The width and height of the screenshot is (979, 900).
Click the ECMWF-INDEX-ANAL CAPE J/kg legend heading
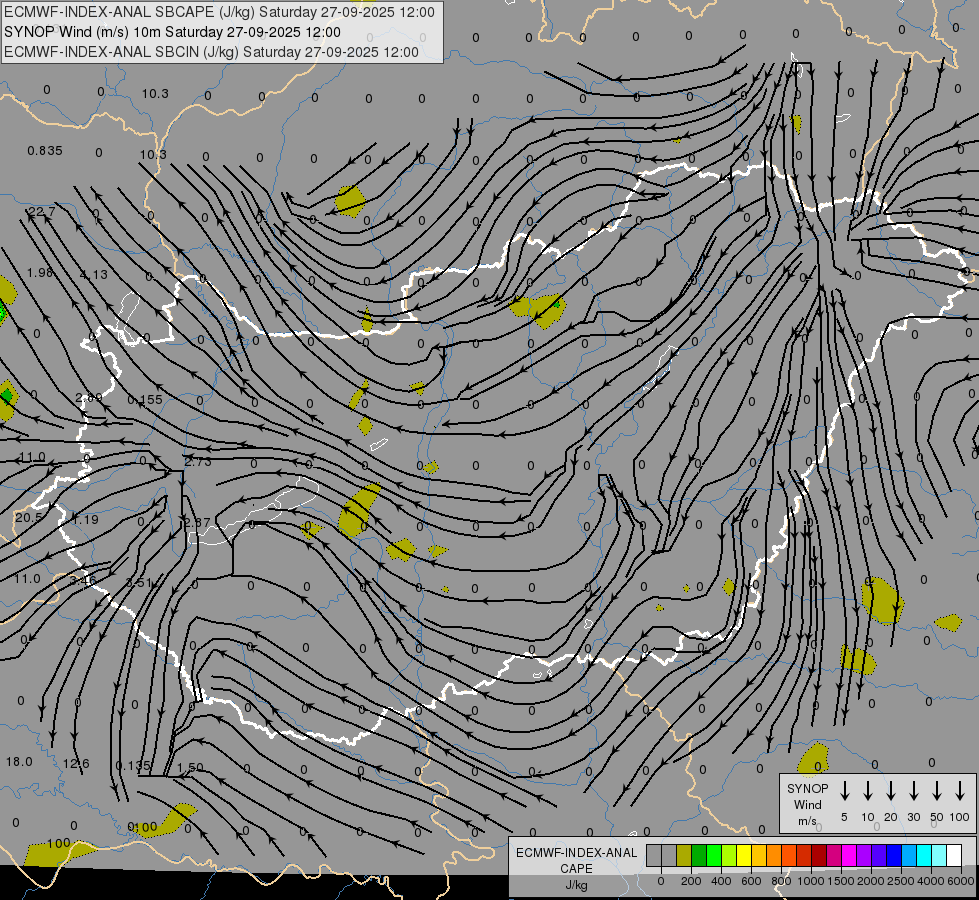coord(576,868)
